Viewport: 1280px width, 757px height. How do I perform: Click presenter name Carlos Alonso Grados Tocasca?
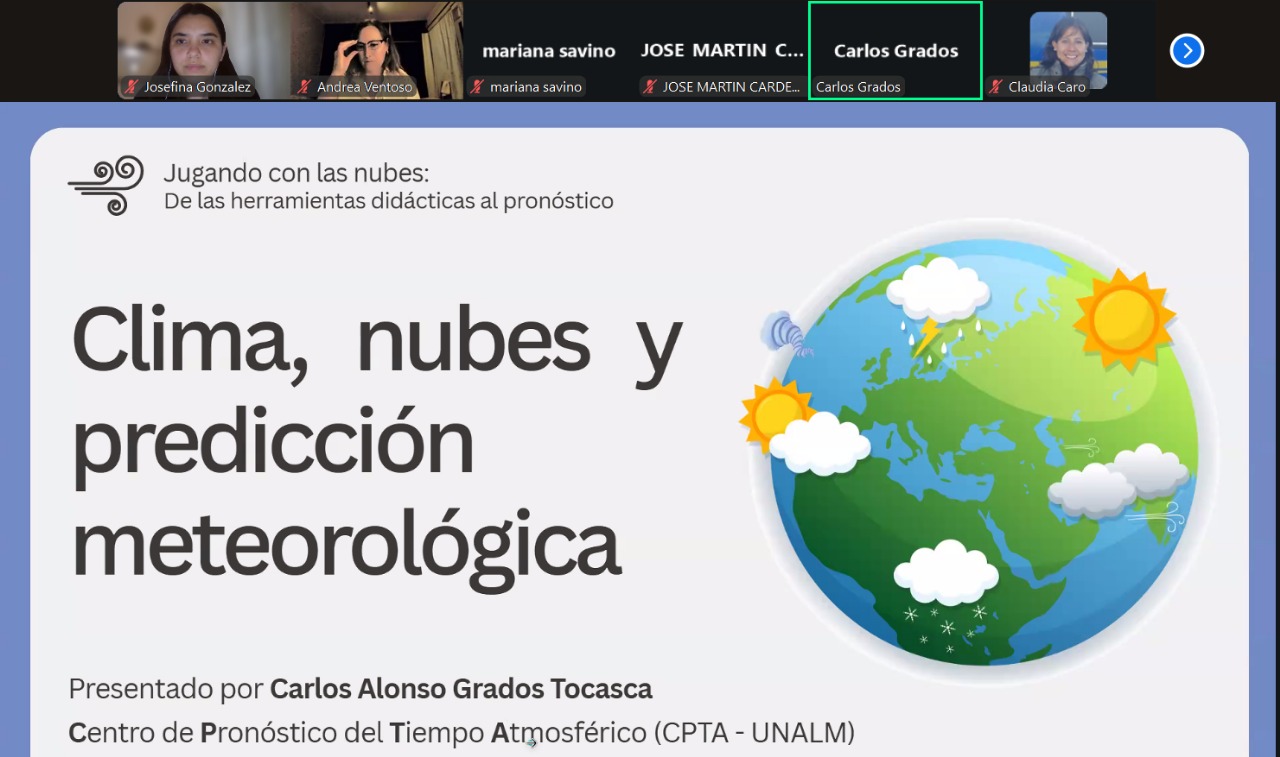tap(461, 689)
